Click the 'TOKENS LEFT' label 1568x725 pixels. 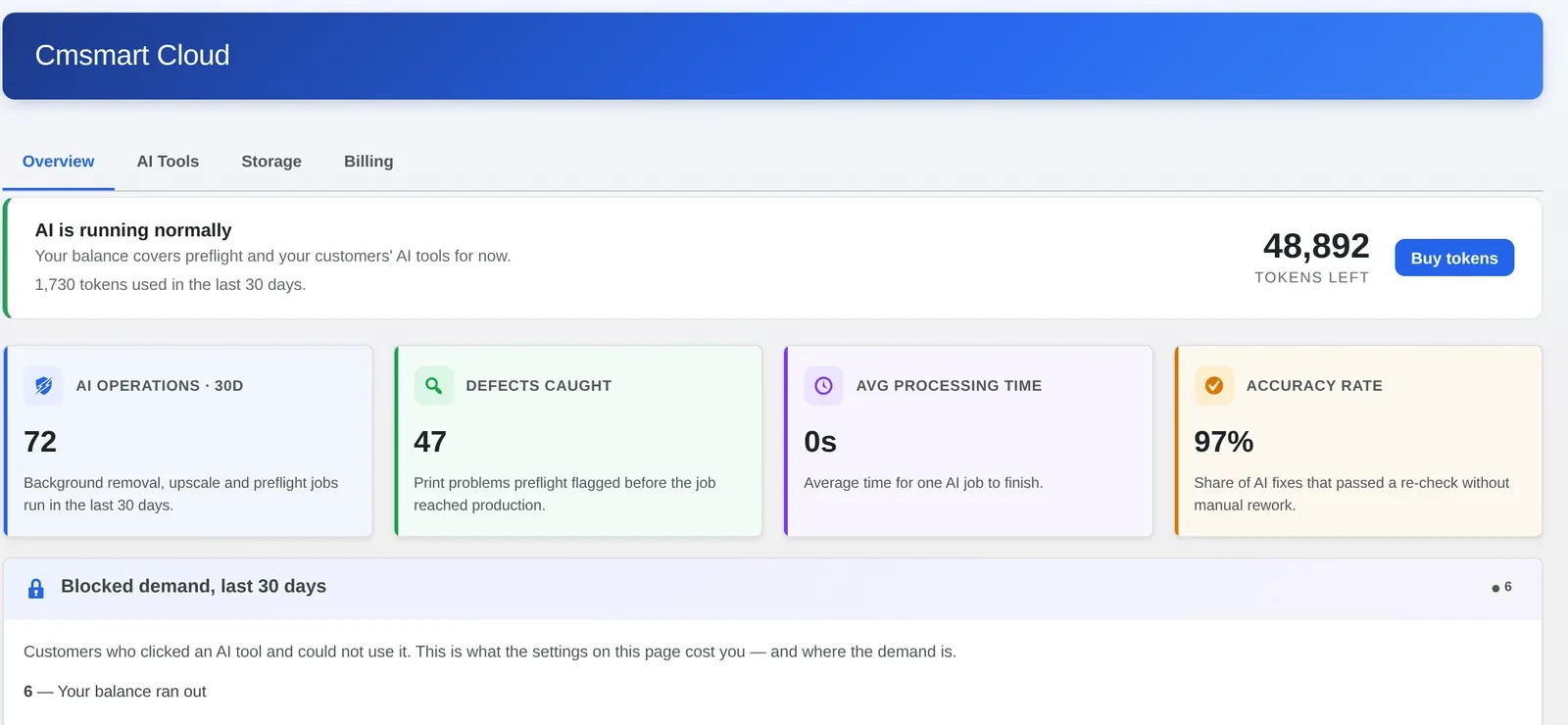1312,277
